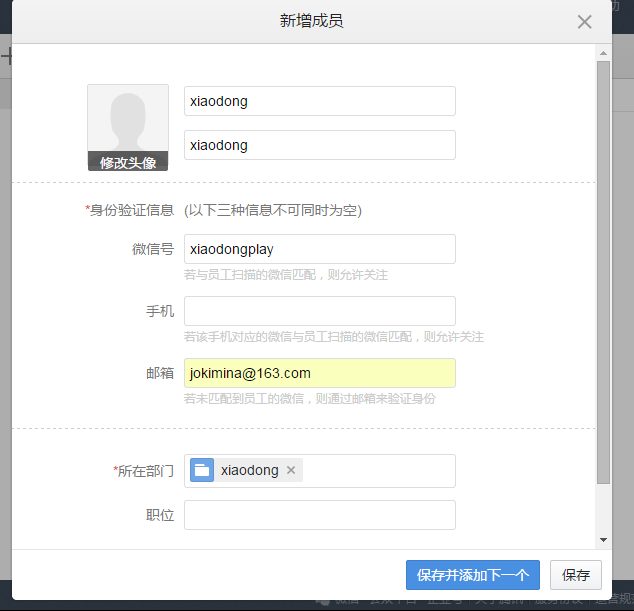Click the 微信号 label

(153, 249)
